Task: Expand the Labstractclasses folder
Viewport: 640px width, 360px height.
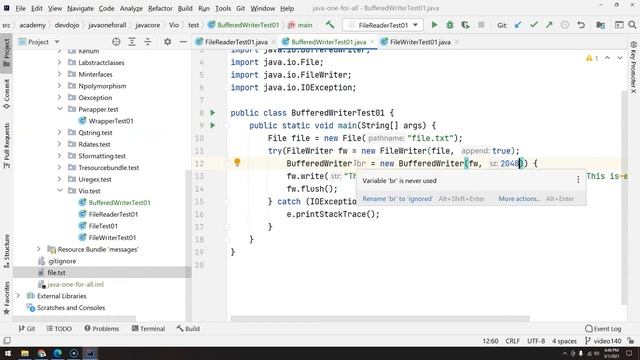Action: tap(60, 62)
